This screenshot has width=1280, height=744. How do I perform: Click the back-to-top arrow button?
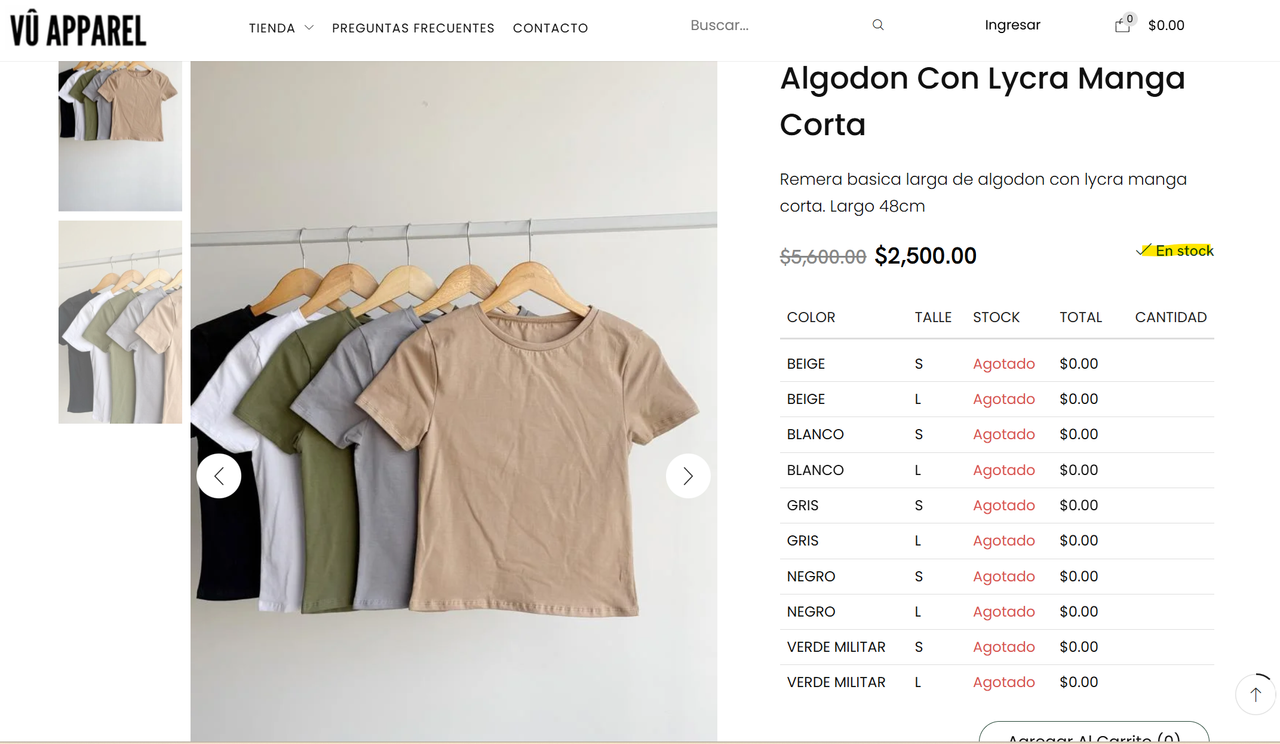(x=1256, y=694)
